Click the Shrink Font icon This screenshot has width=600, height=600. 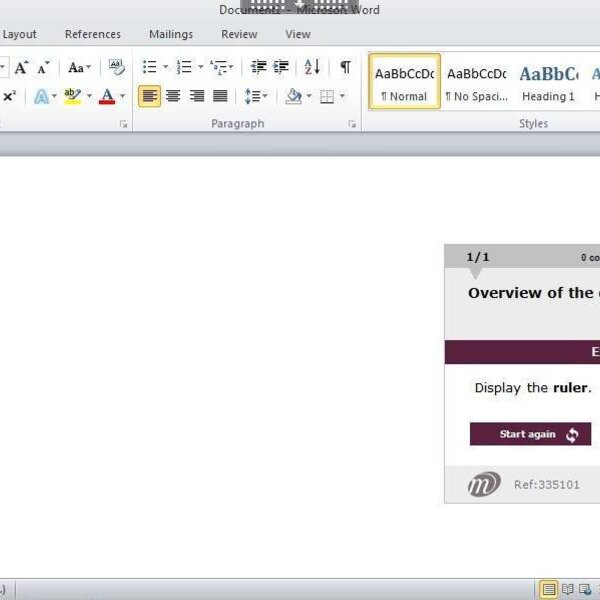[43, 67]
